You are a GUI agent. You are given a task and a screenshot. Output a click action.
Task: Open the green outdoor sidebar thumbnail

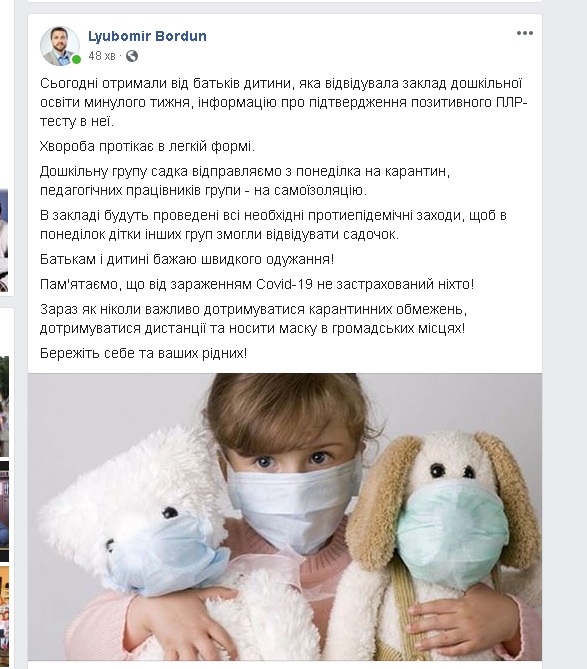(x=4, y=405)
